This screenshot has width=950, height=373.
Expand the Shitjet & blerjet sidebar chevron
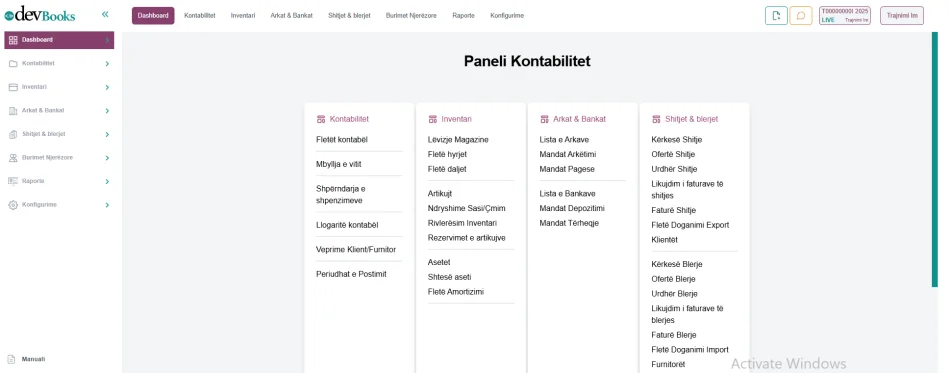tap(107, 134)
